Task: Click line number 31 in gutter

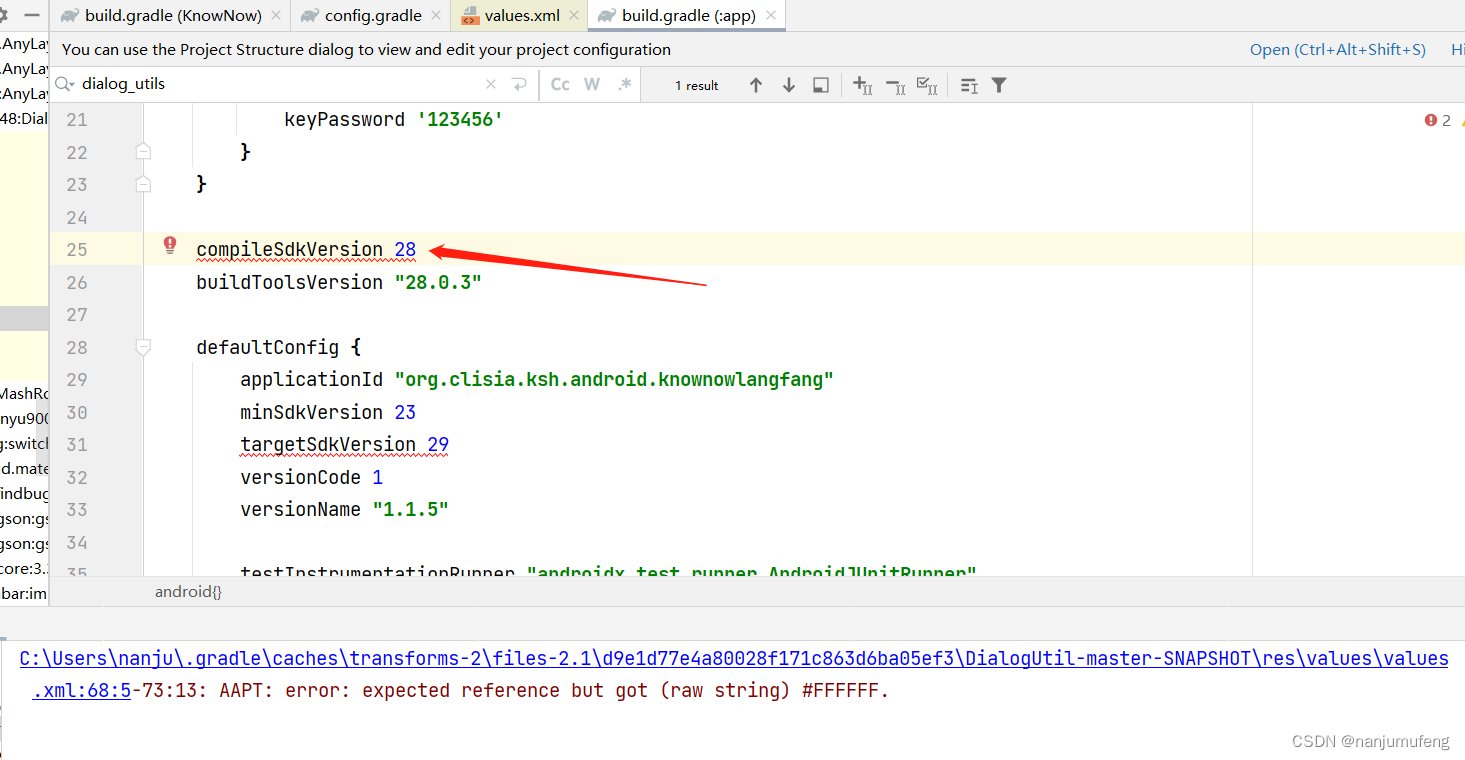Action: pos(77,445)
